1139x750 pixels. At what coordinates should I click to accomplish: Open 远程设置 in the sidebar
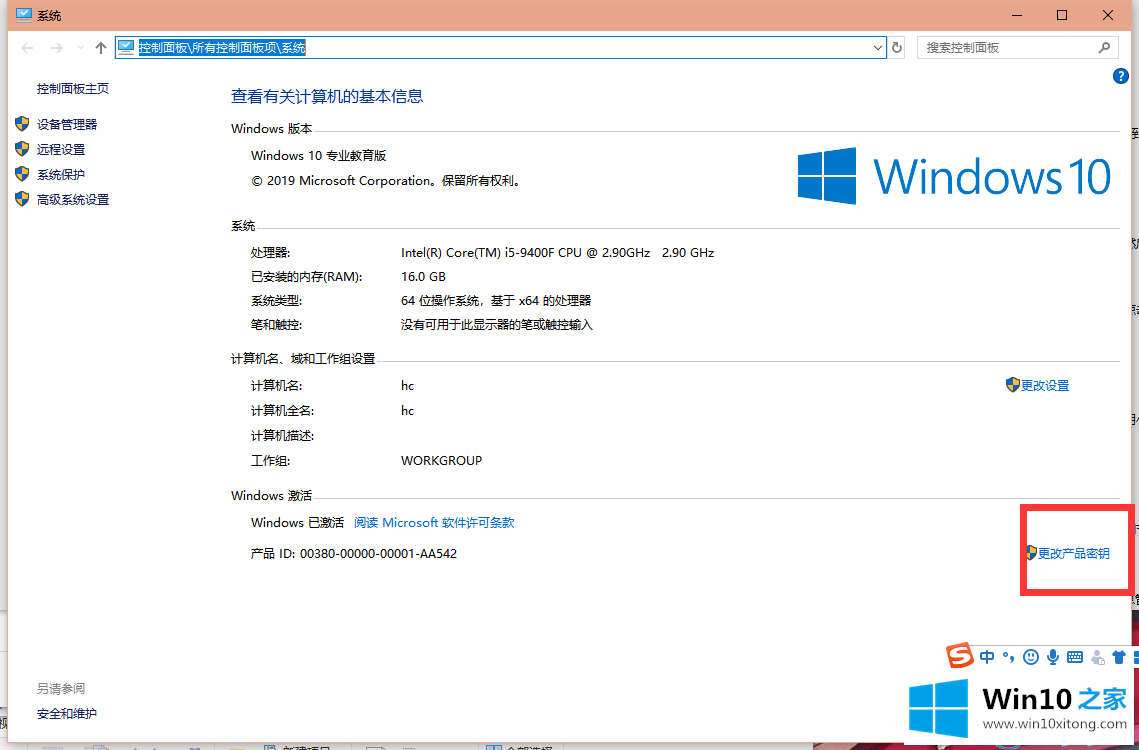61,149
